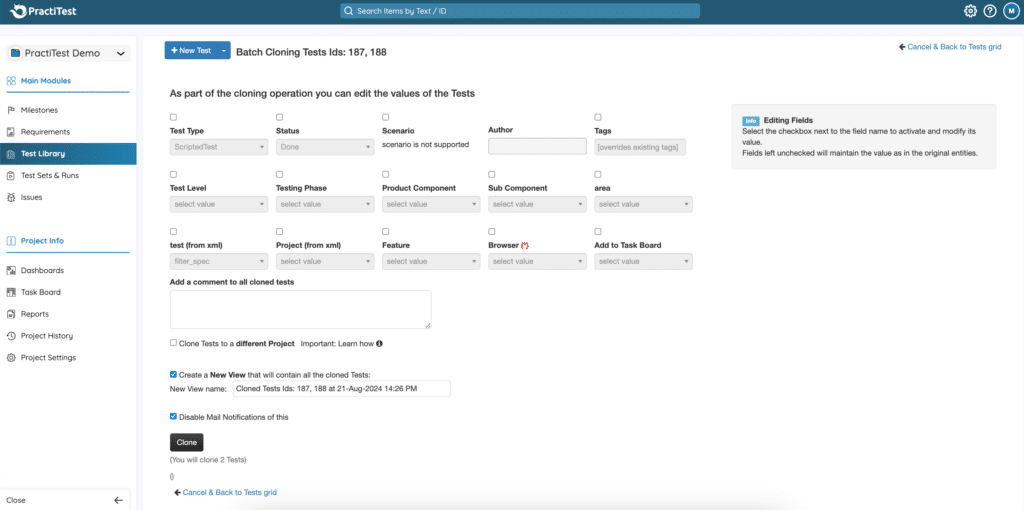Screen dimensions: 1024x510
Task: Click the Main Modules grid icon
Action: tap(11, 81)
